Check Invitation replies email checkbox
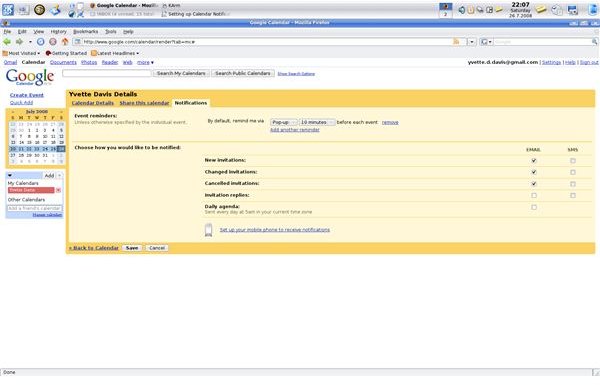 pos(534,196)
